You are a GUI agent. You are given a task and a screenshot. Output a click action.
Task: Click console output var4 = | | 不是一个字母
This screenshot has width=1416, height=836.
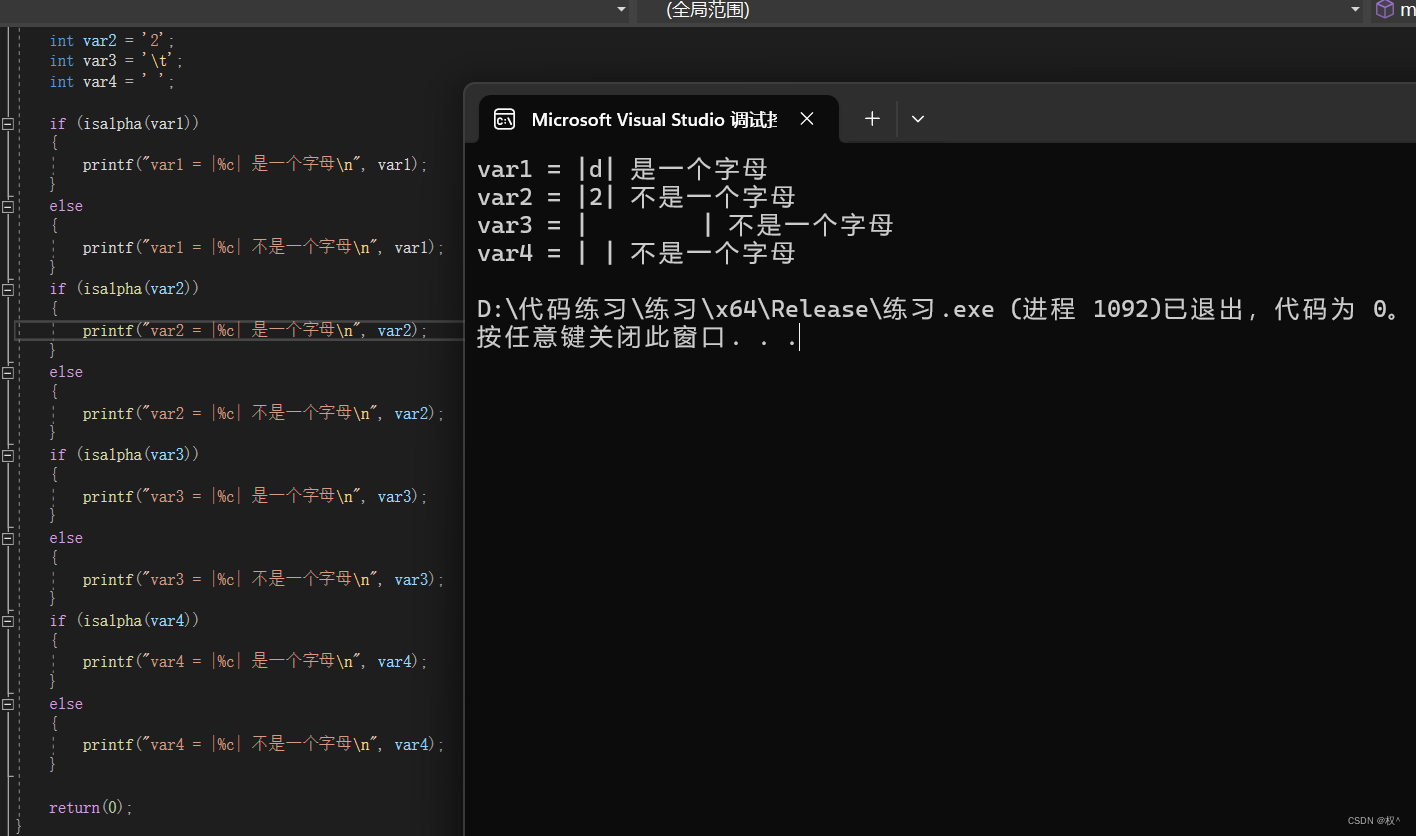coord(636,253)
